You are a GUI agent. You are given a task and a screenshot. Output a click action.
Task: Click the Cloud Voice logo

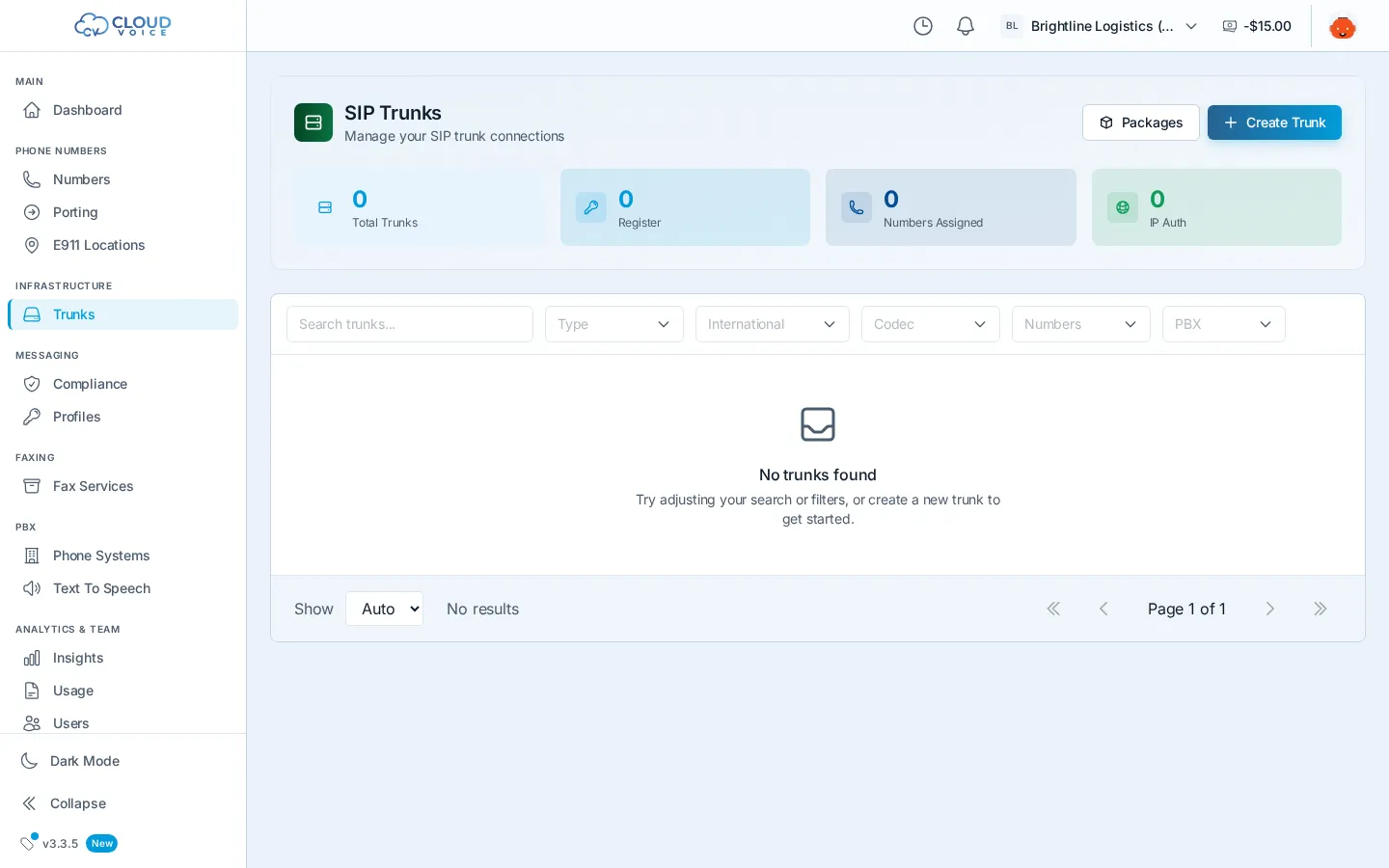coord(123,25)
